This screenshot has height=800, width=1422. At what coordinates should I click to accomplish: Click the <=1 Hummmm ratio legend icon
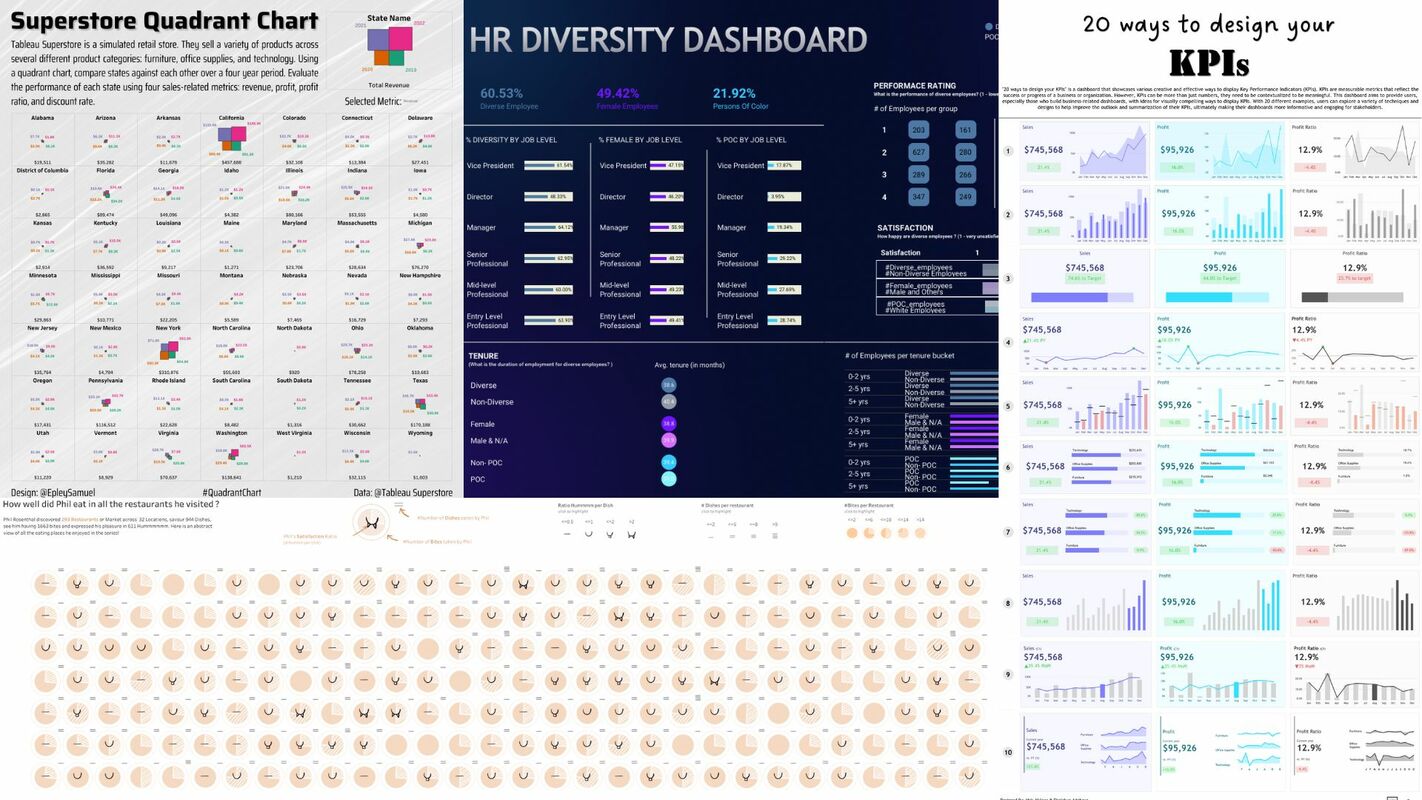[588, 533]
